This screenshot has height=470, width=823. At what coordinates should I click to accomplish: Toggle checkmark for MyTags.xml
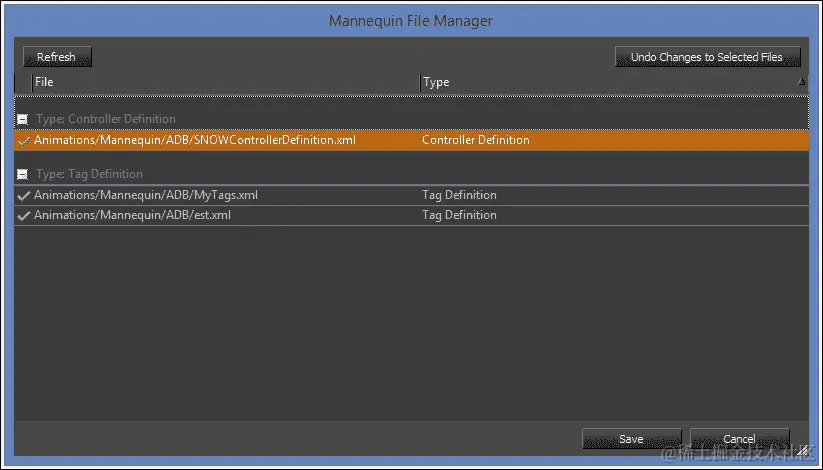24,196
